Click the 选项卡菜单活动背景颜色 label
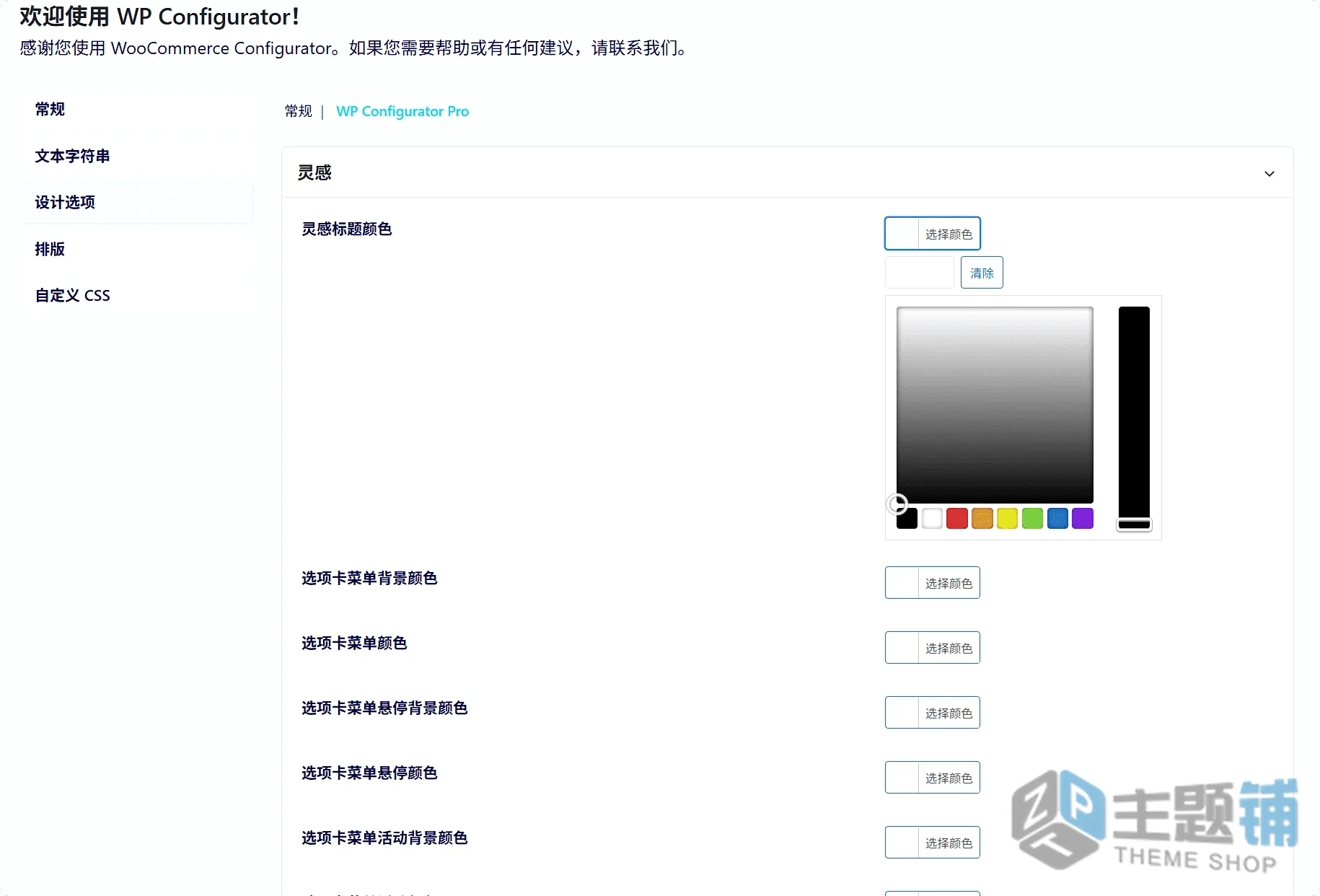 384,838
